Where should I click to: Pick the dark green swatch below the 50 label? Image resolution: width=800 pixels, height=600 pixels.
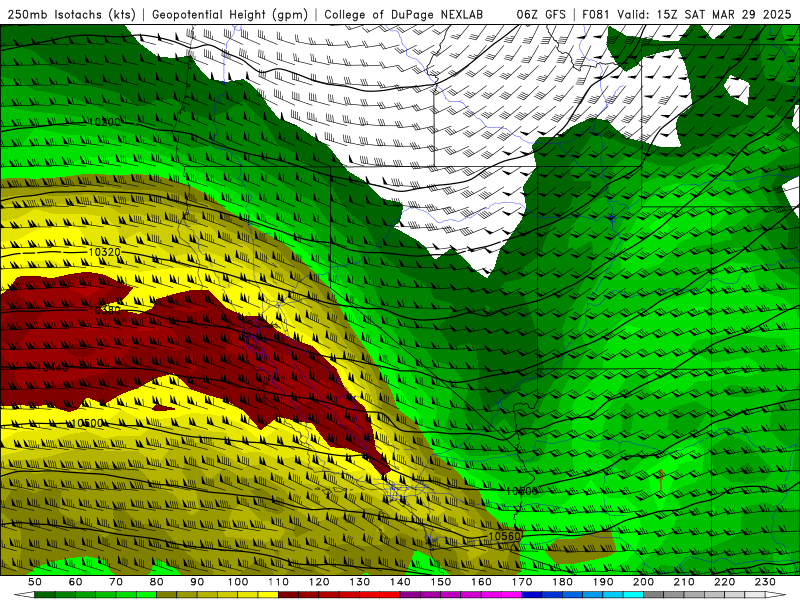point(45,595)
